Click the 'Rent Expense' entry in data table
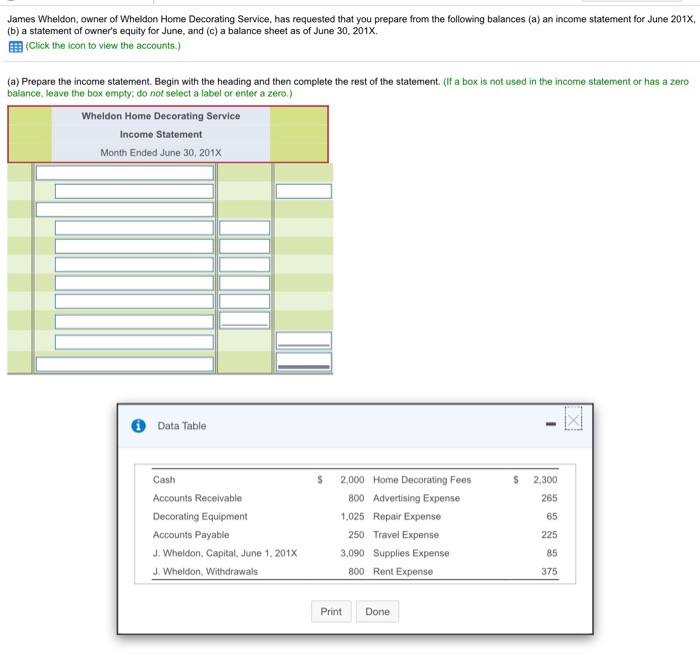700x658 pixels. [x=403, y=571]
